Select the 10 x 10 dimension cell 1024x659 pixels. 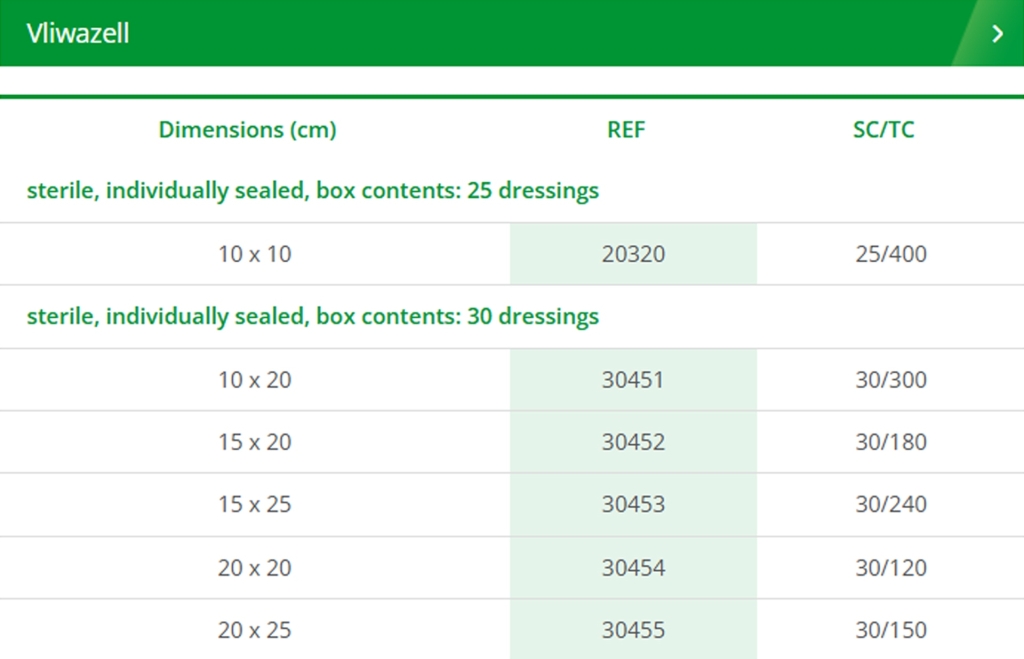tap(255, 254)
